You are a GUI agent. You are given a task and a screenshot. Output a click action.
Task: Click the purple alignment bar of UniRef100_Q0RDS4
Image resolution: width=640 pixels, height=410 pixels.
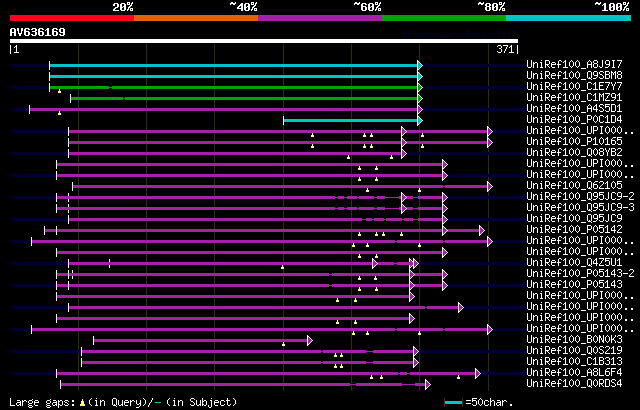[243, 384]
